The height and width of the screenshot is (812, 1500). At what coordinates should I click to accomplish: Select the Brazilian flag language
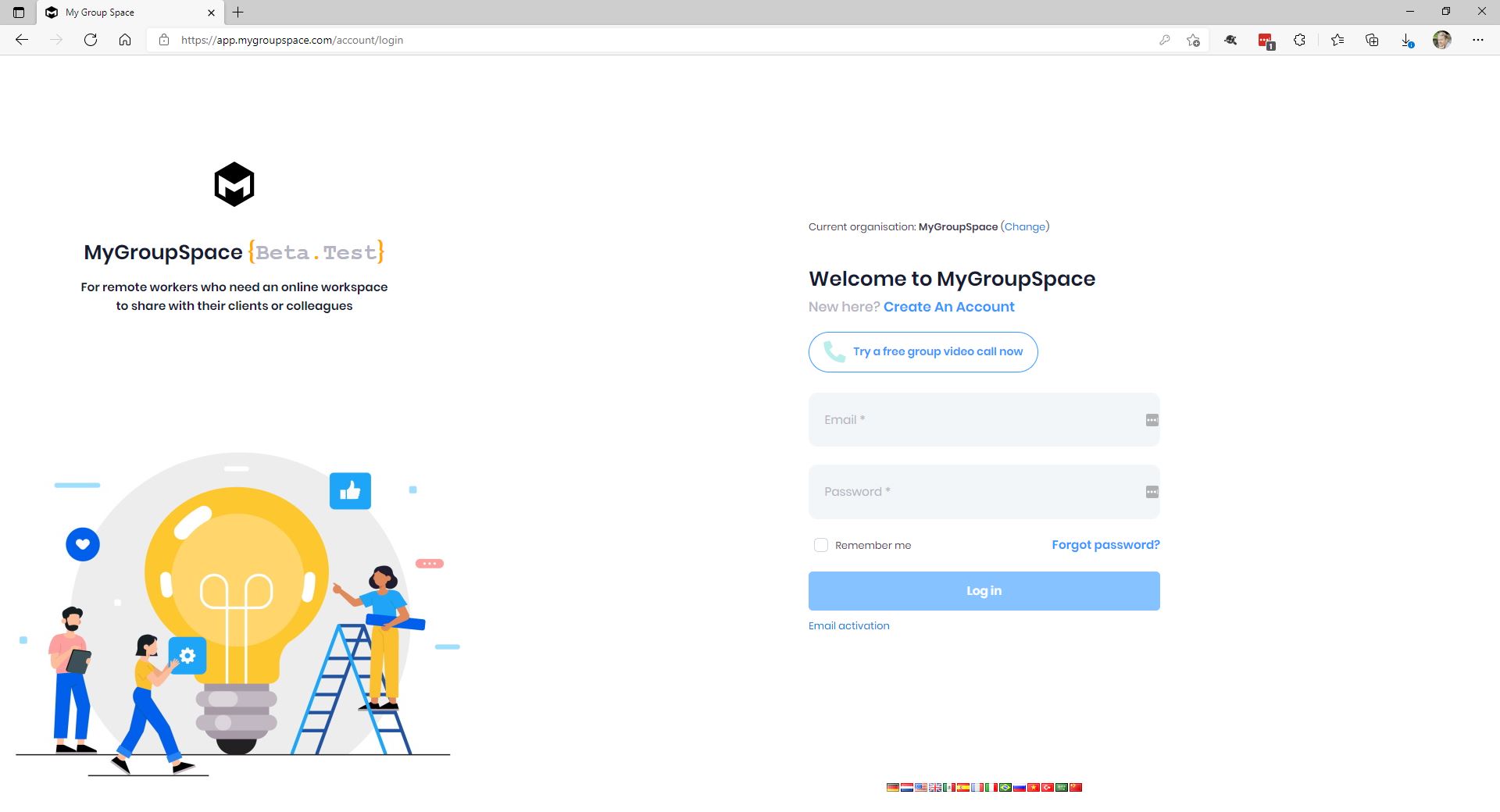coord(1005,787)
